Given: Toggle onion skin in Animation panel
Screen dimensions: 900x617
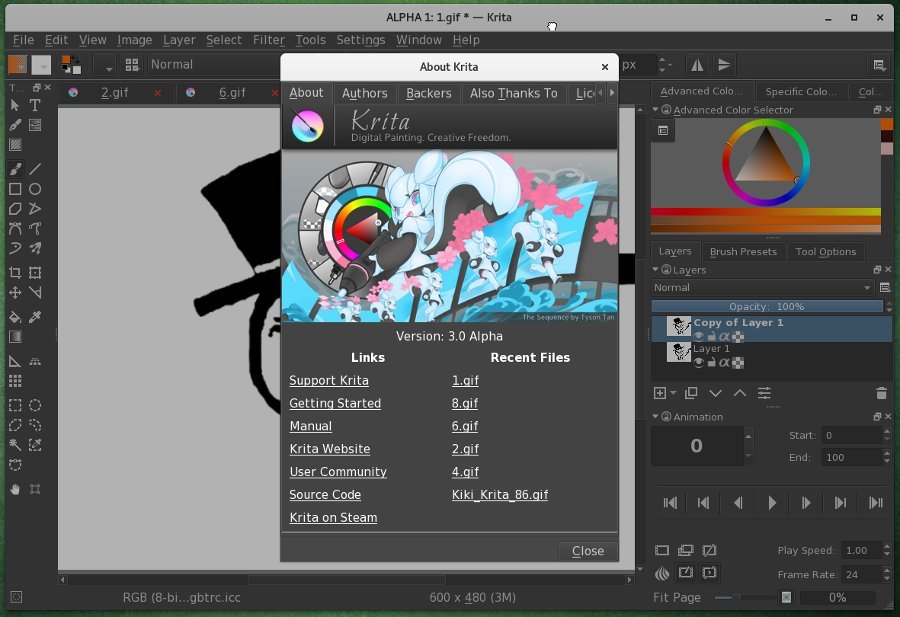Looking at the screenshot, I should [661, 573].
